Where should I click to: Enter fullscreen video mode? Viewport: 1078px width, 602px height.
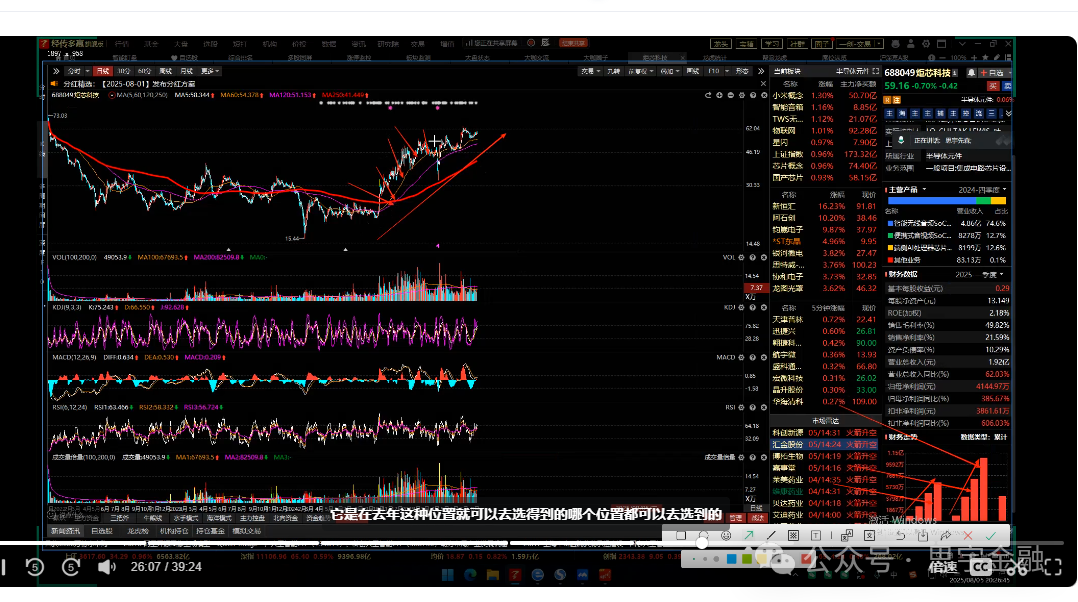(x=1053, y=567)
